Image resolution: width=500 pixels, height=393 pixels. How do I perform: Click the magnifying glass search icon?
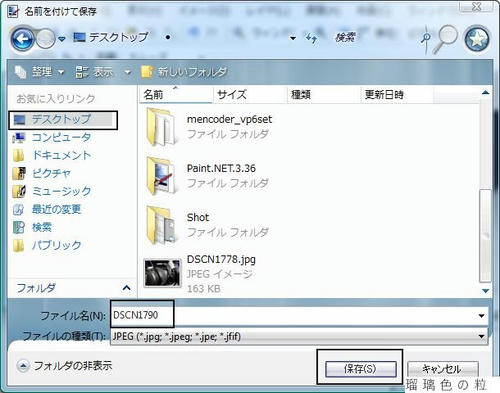[x=445, y=39]
